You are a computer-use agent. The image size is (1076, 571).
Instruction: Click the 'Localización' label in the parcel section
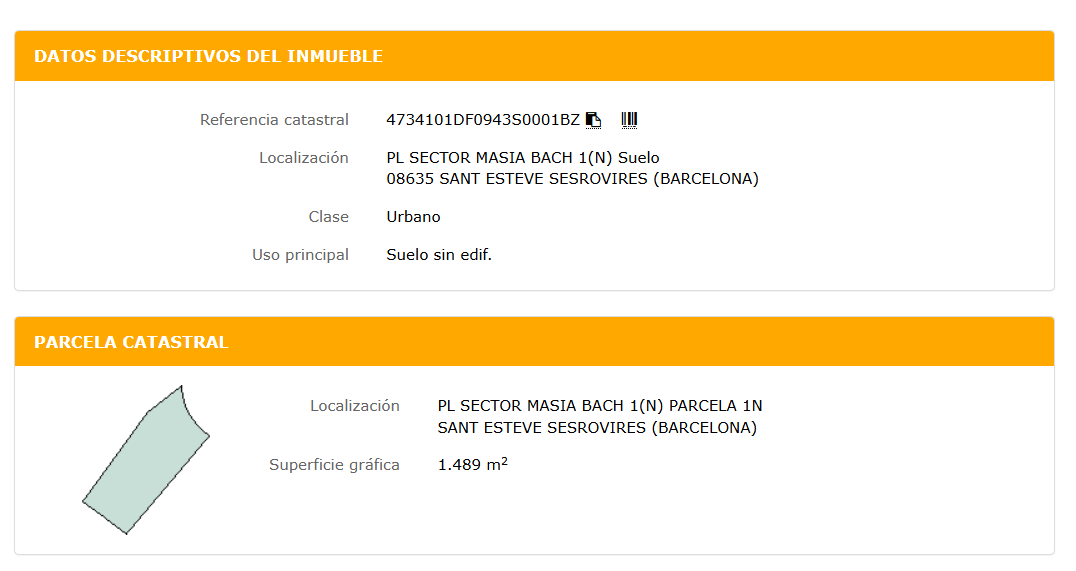[x=354, y=406]
